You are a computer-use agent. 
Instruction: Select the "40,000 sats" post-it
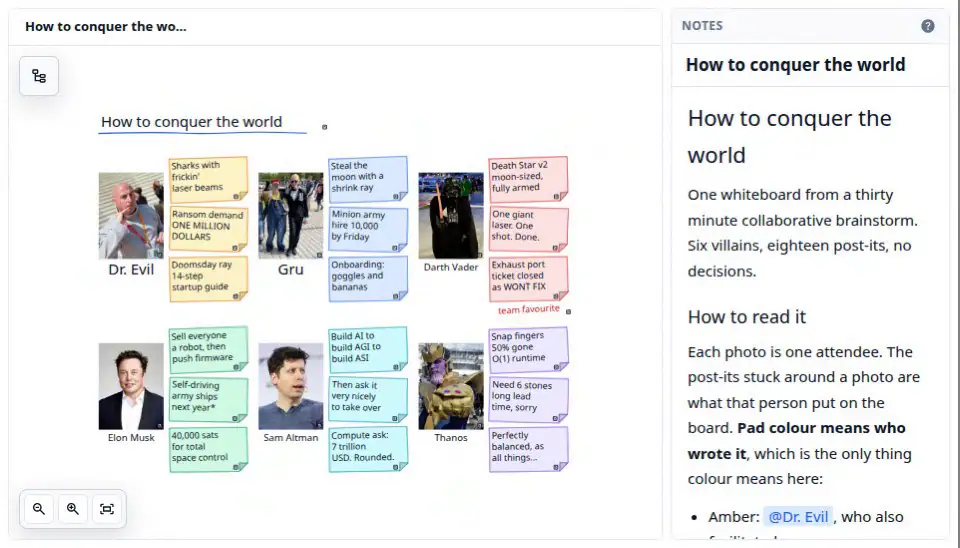coord(208,449)
